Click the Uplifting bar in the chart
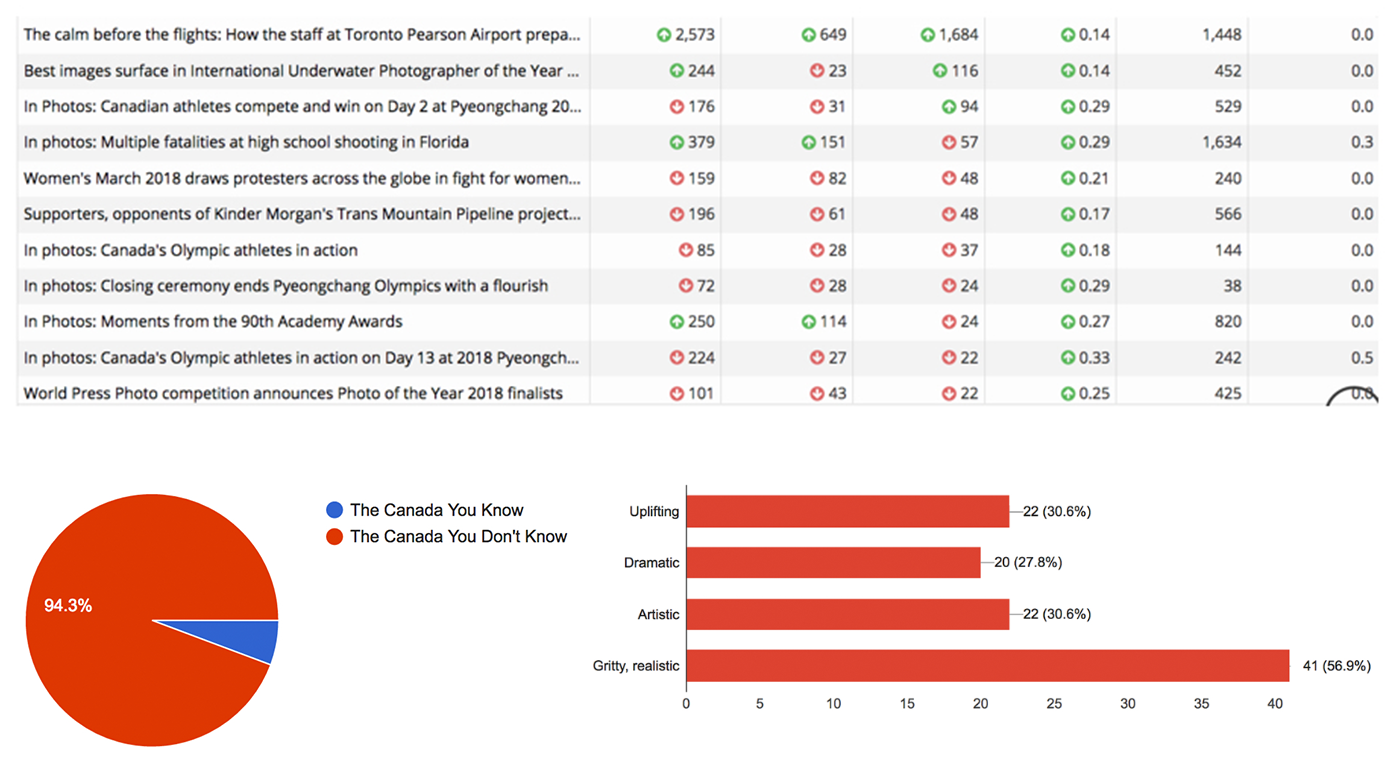This screenshot has width=1400, height=780. (848, 511)
